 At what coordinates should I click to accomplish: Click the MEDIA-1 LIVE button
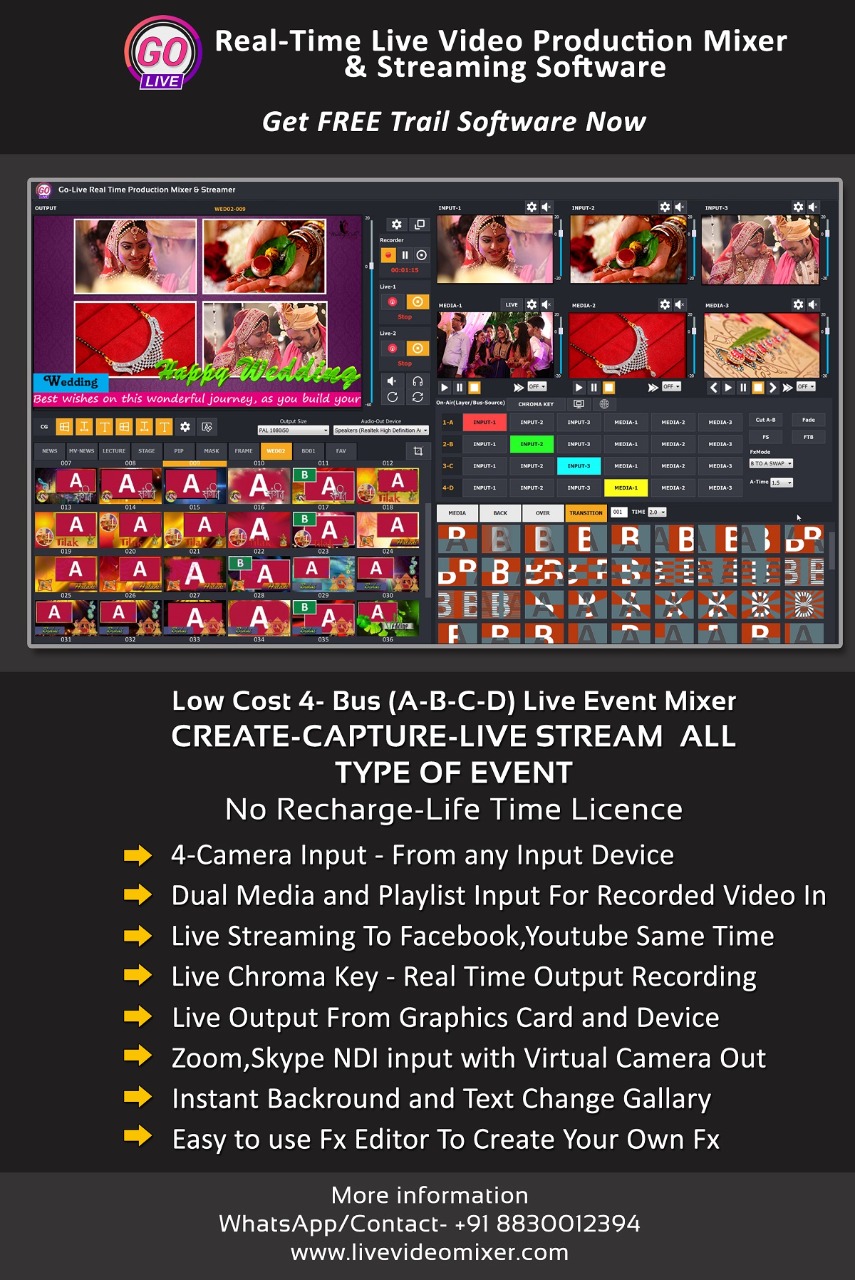[x=511, y=304]
